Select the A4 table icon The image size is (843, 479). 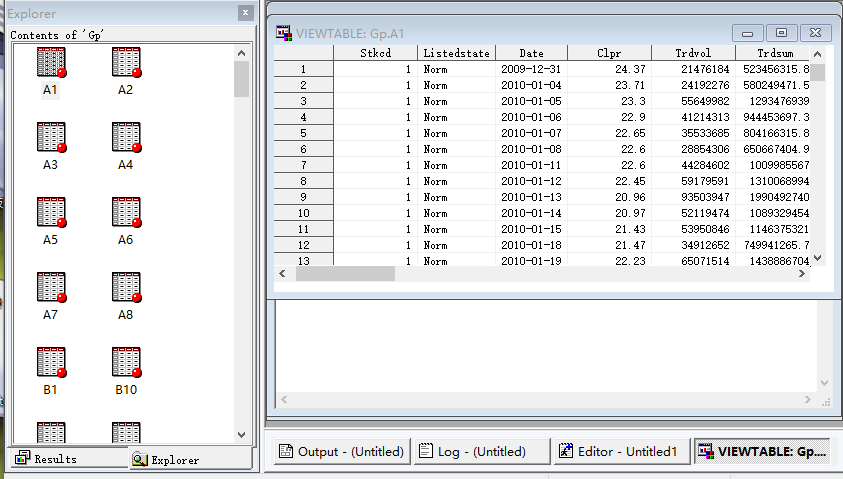[x=126, y=137]
